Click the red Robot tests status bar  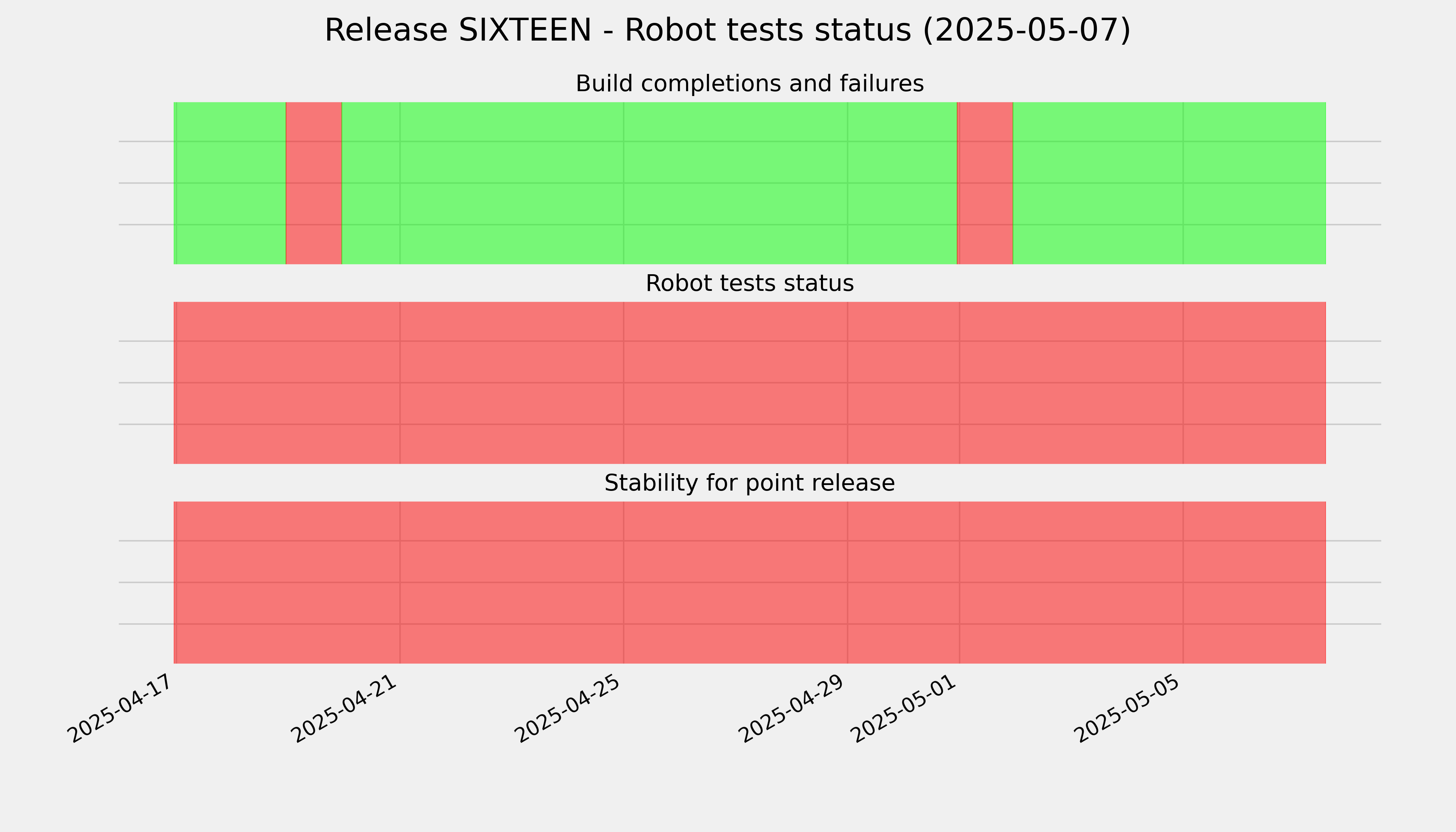point(750,383)
